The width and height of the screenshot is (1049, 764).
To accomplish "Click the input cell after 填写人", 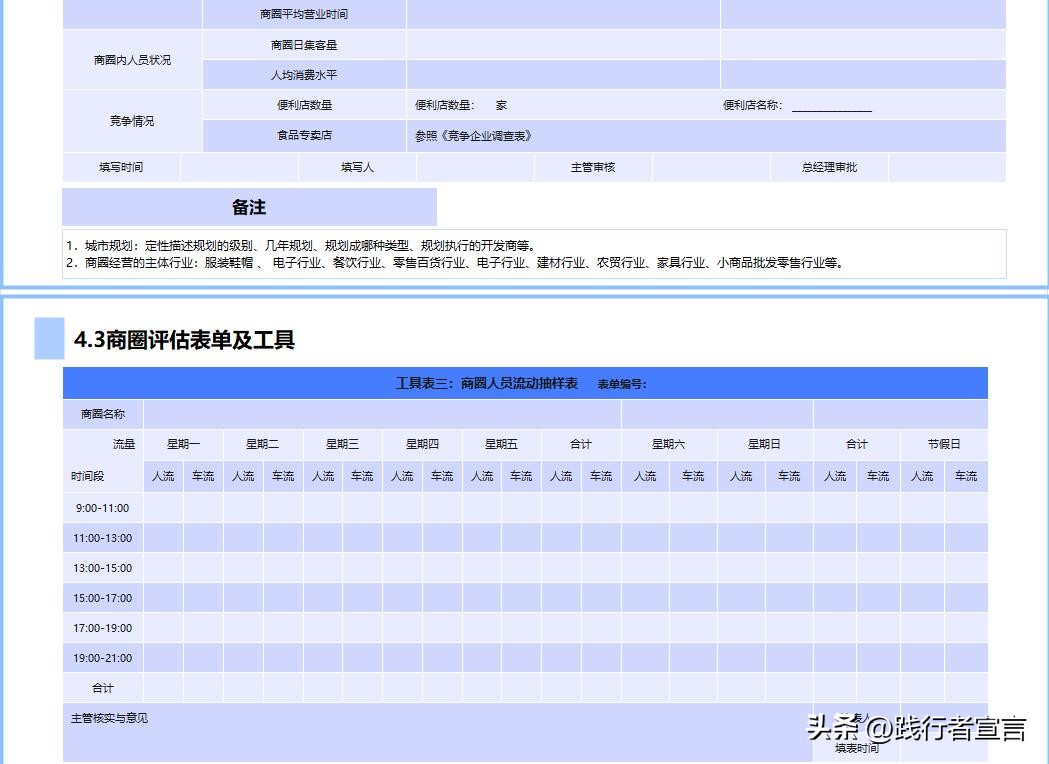I will tap(475, 167).
